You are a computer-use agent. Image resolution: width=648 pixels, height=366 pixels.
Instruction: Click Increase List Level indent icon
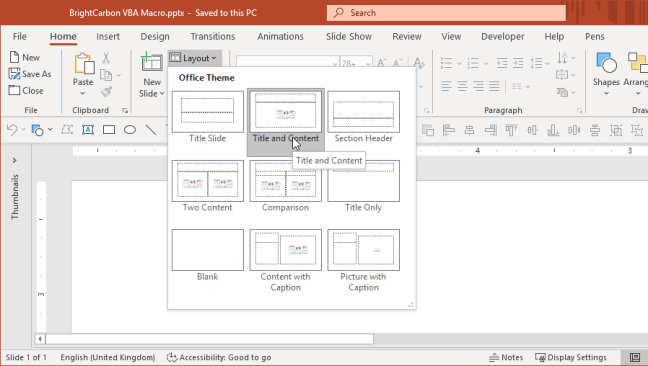(x=518, y=63)
